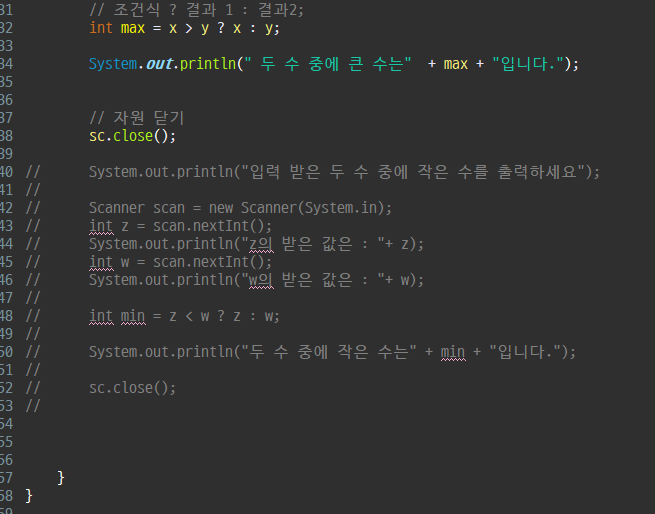Click the commented "int z = scan.nextInt();" line
655x514 pixels.
(x=180, y=226)
